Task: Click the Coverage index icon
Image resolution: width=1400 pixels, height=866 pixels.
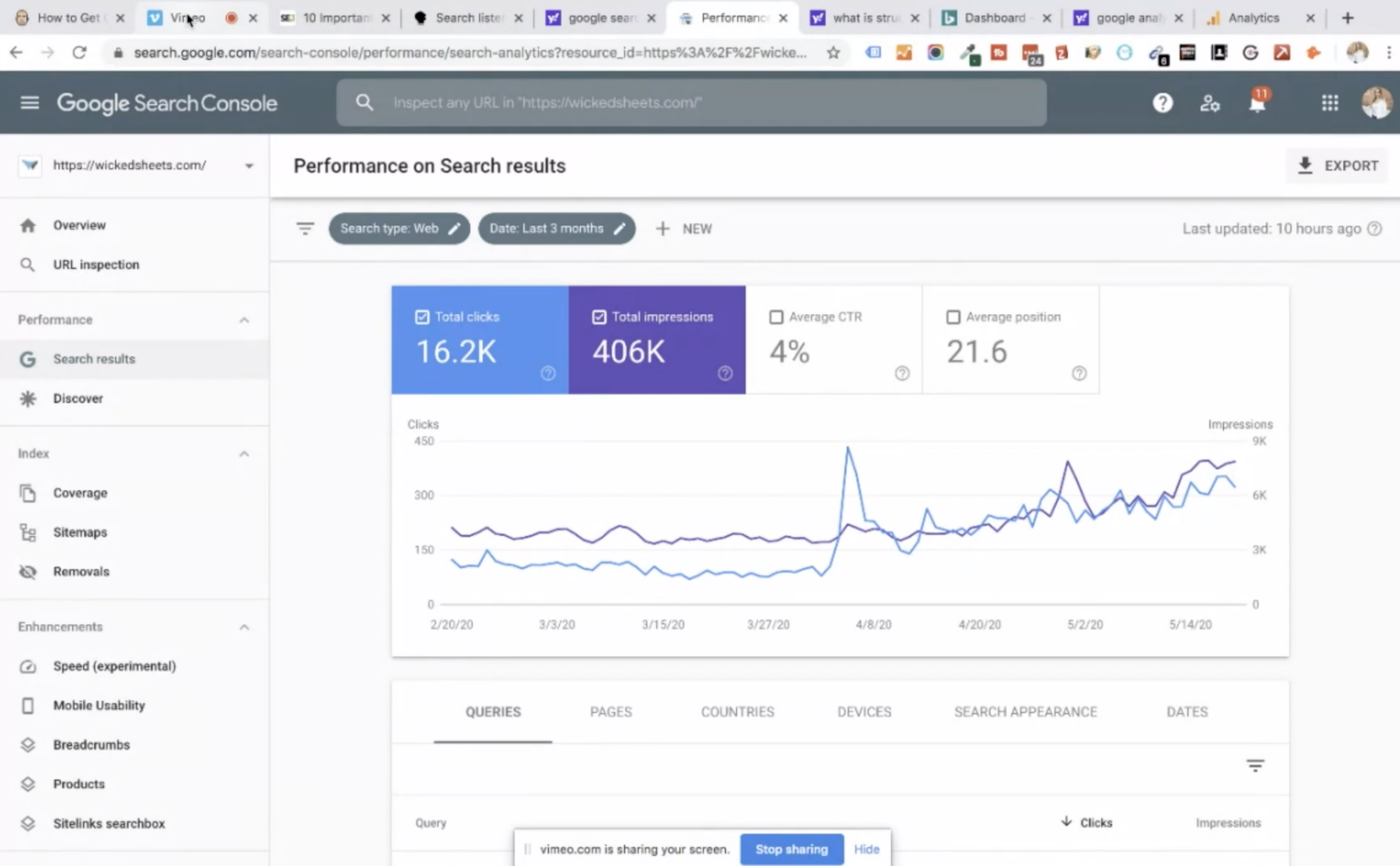Action: click(29, 492)
